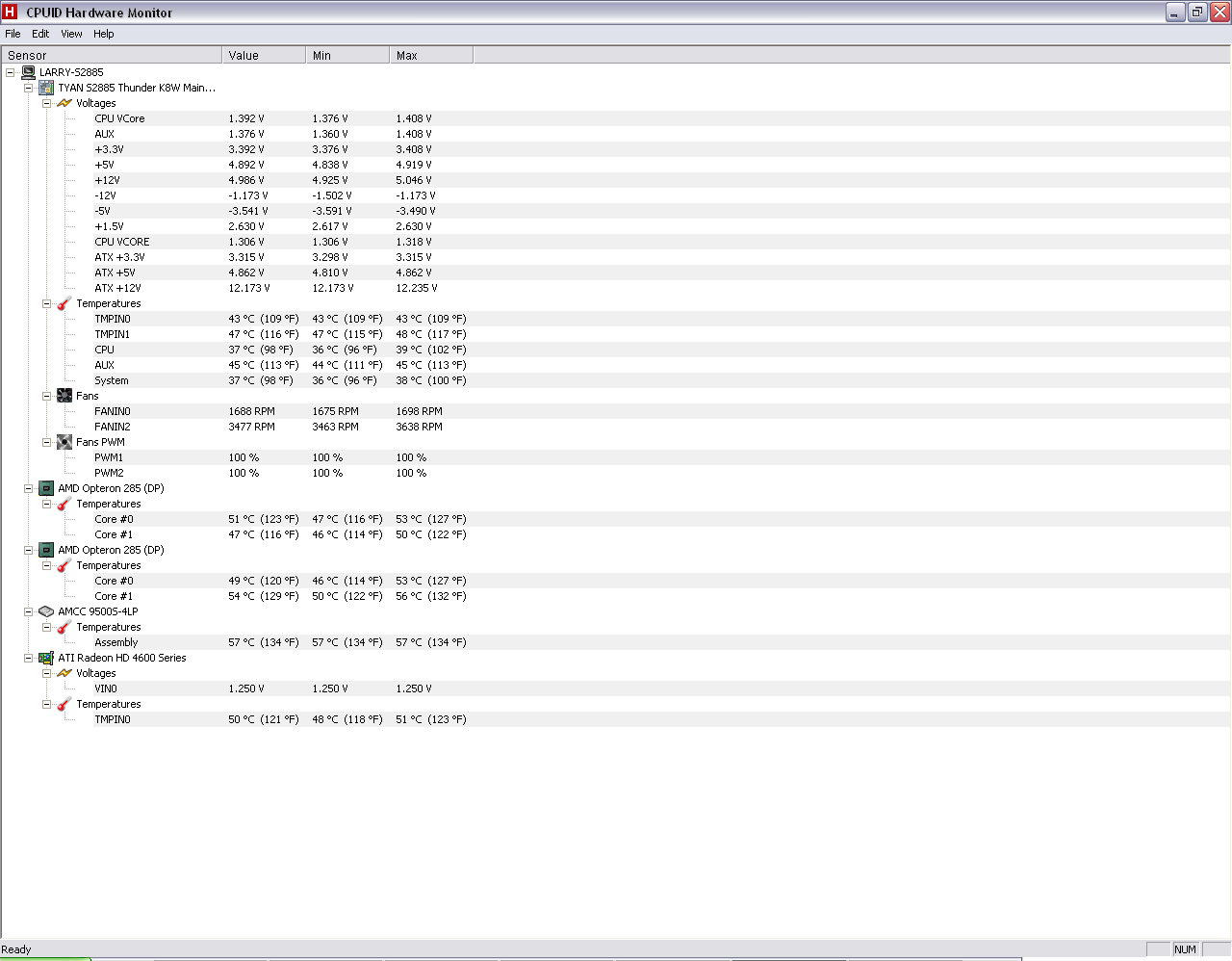Click the NUM indicator in status bar
The image size is (1232, 961).
tap(1185, 949)
